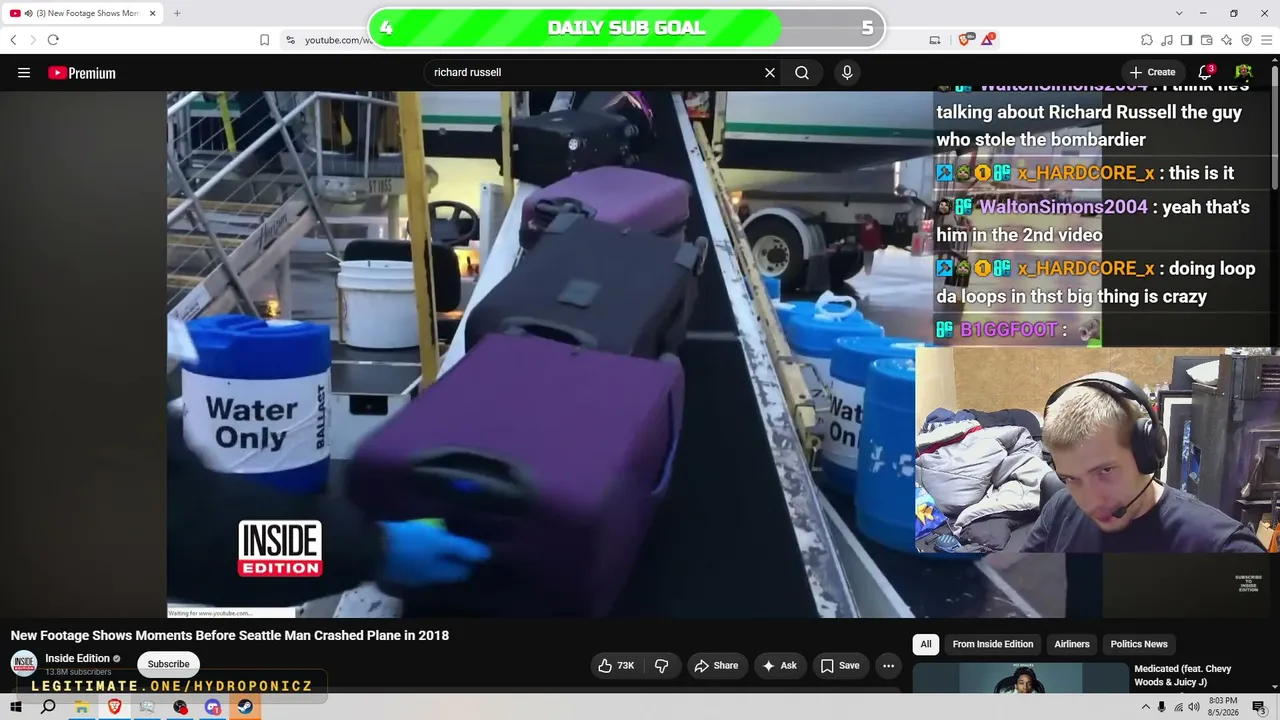Image resolution: width=1280 pixels, height=720 pixels.
Task: Click the Ask button
Action: click(779, 665)
